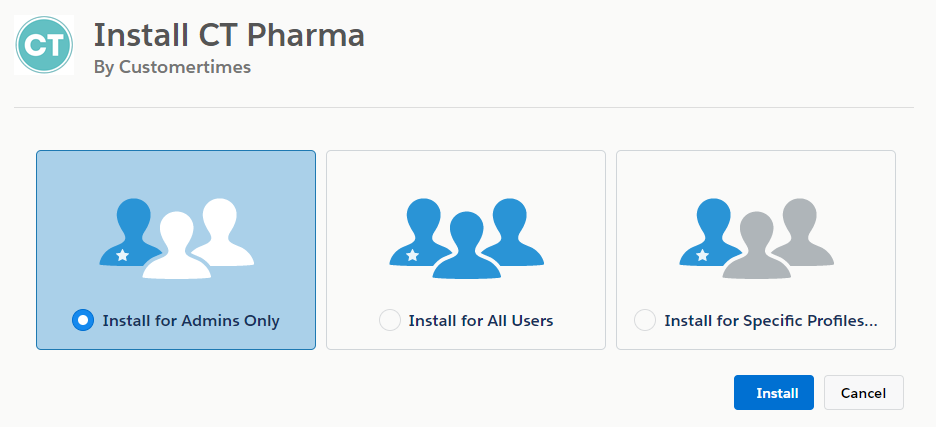Screen dimensions: 936x427
Task: Click the 'Install CT Pharma' heading
Action: click(x=229, y=35)
